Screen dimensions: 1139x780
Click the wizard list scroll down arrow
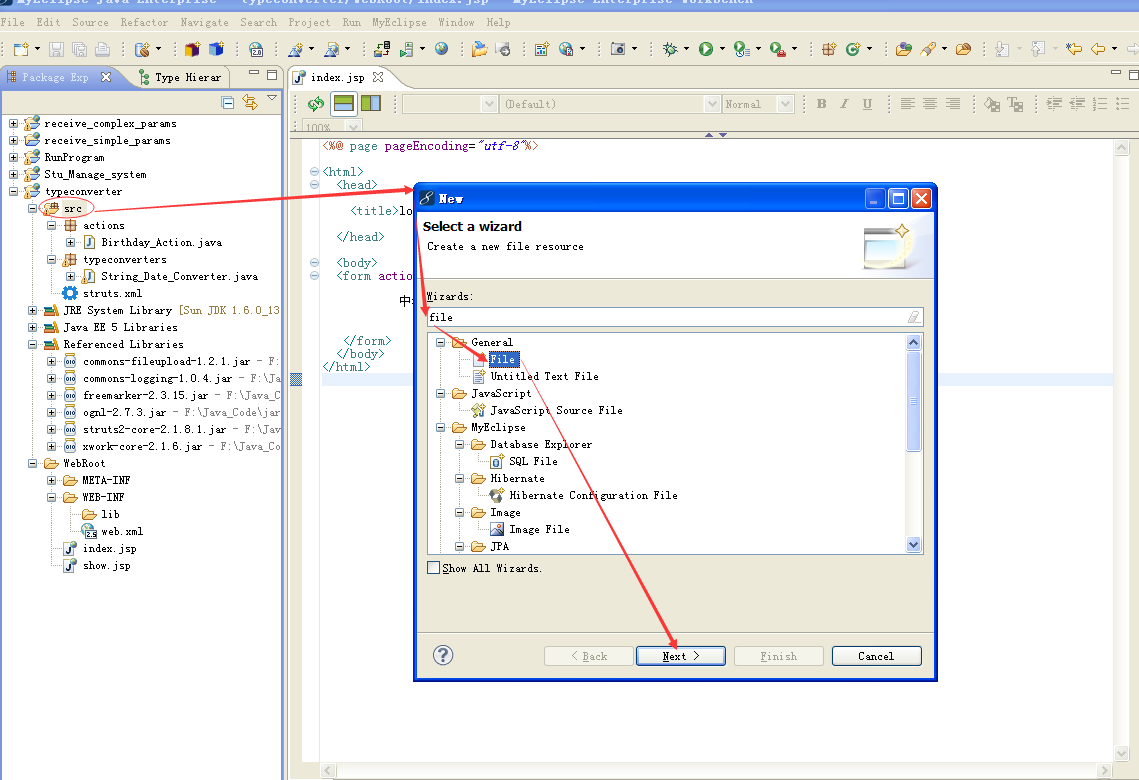[x=913, y=545]
